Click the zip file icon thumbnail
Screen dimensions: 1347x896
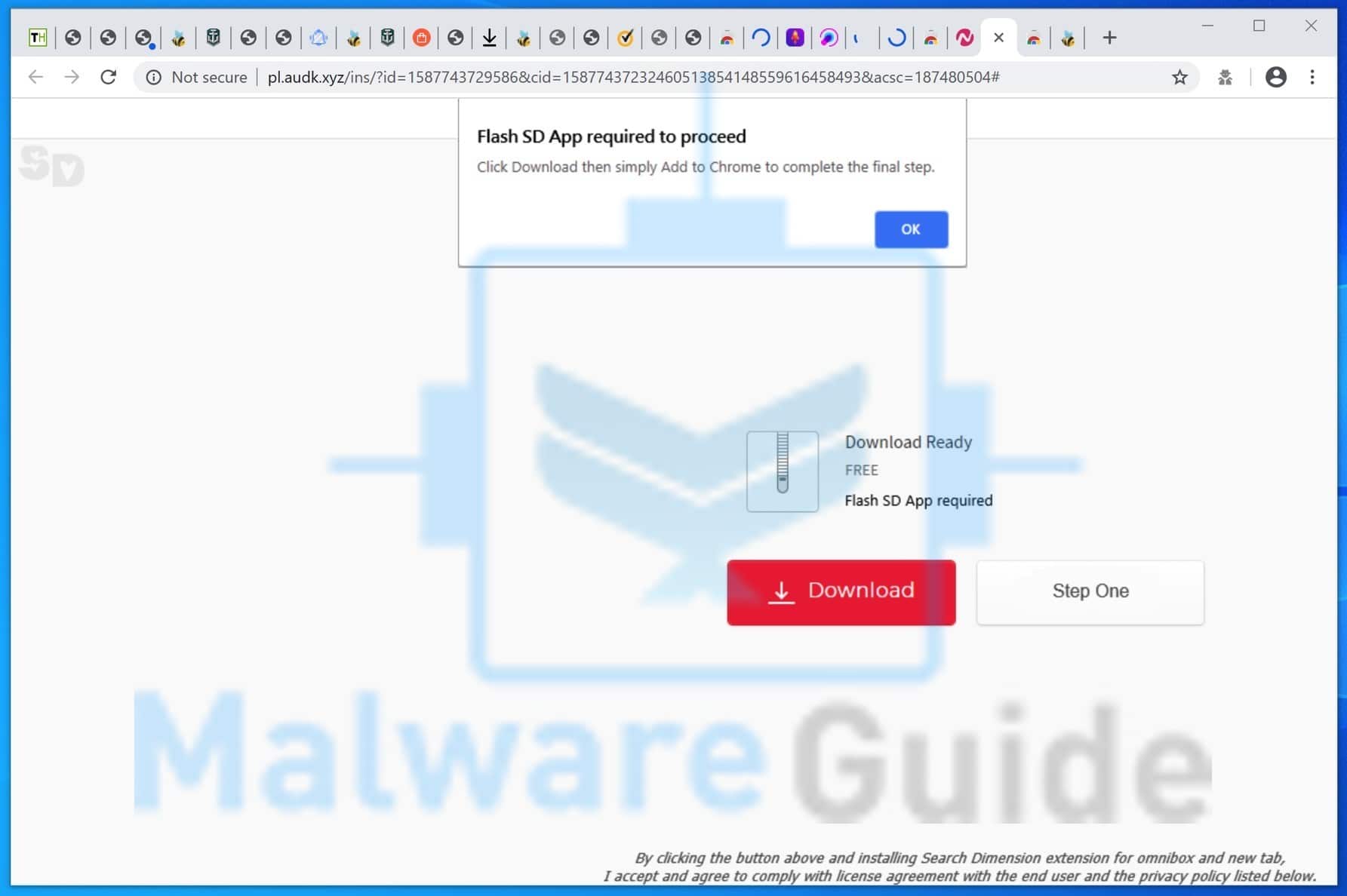pyautogui.click(x=783, y=471)
